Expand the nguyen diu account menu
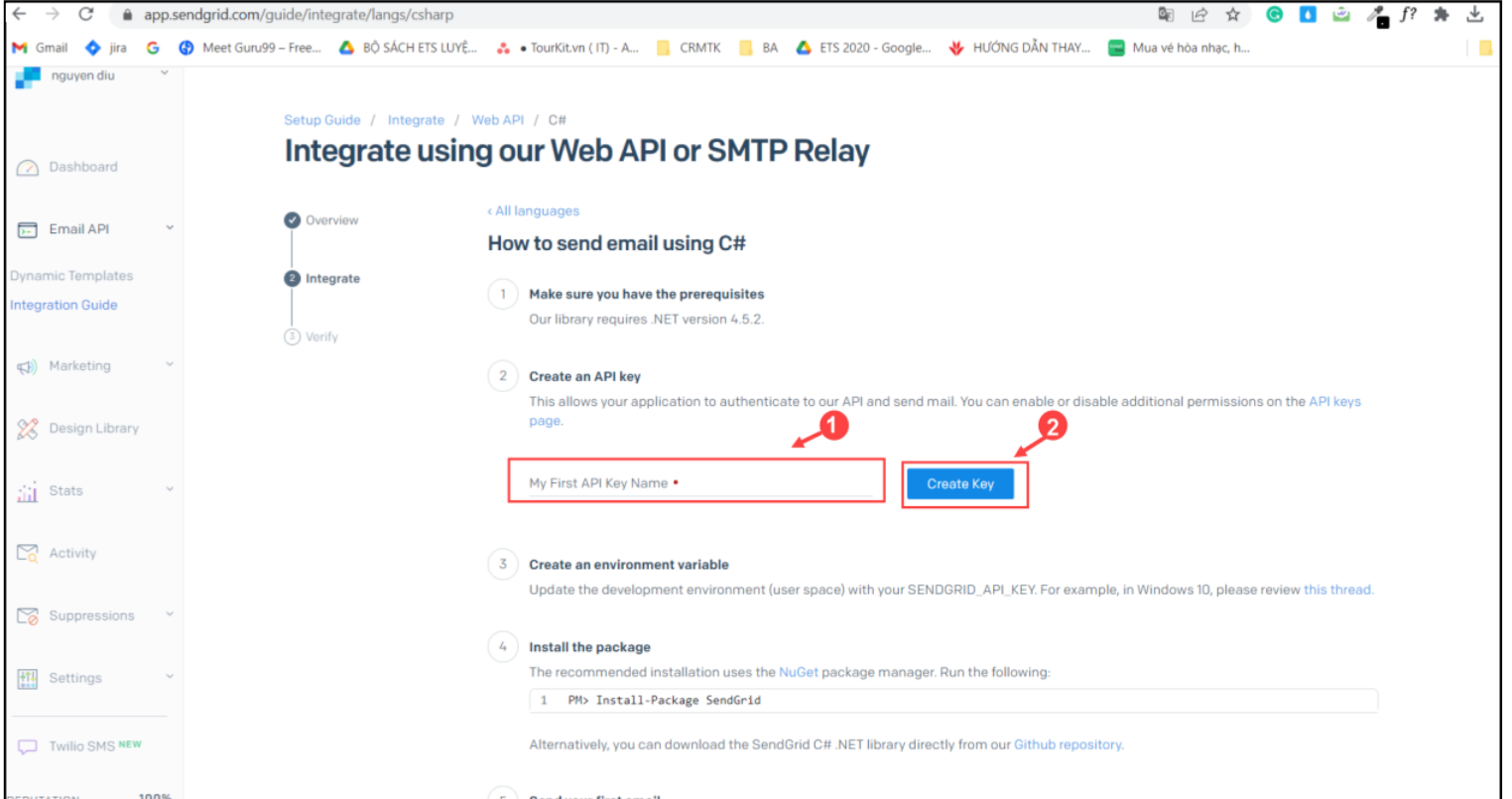The image size is (1512, 799). (x=164, y=74)
